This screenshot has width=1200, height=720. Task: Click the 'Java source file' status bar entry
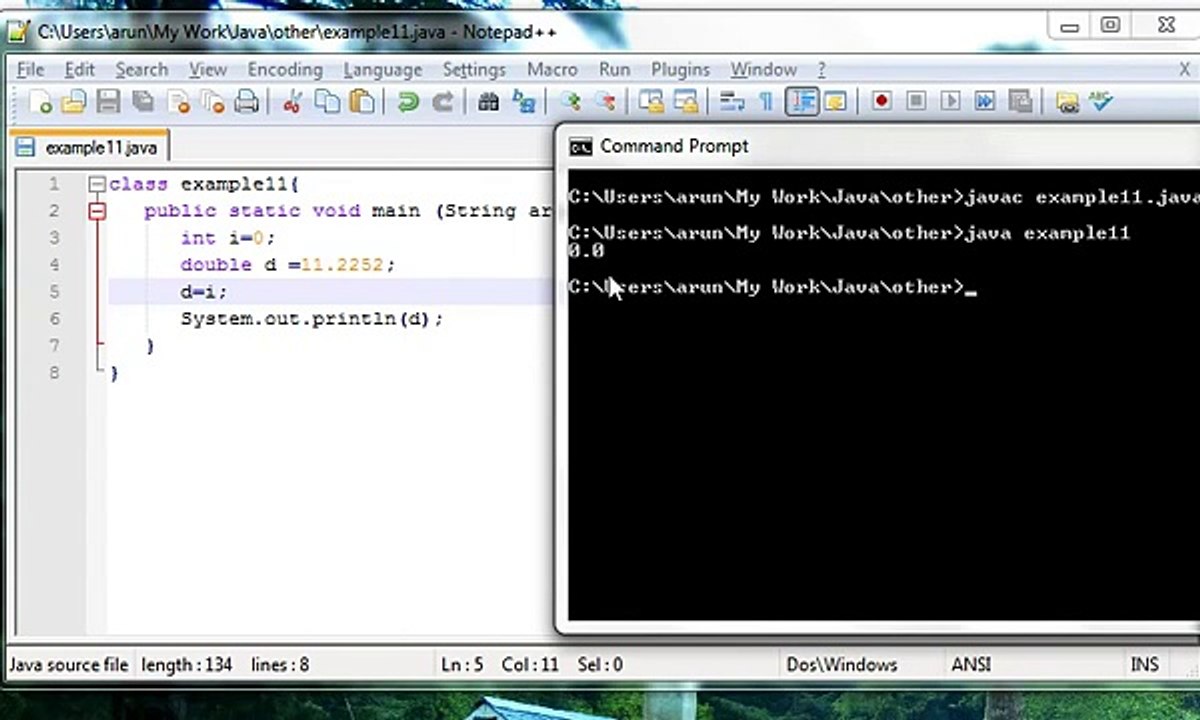coord(69,664)
